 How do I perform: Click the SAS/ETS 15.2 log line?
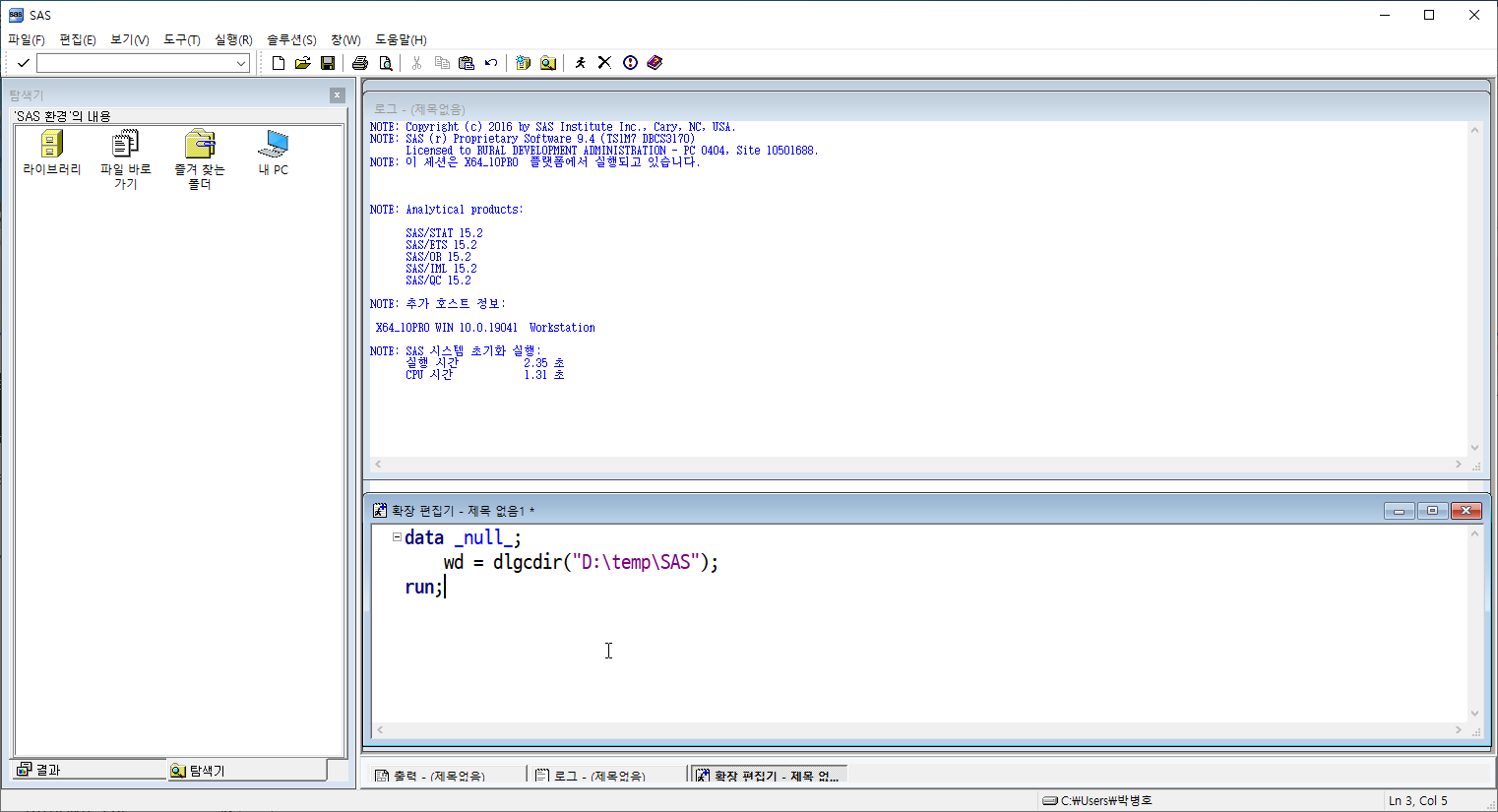tap(441, 245)
